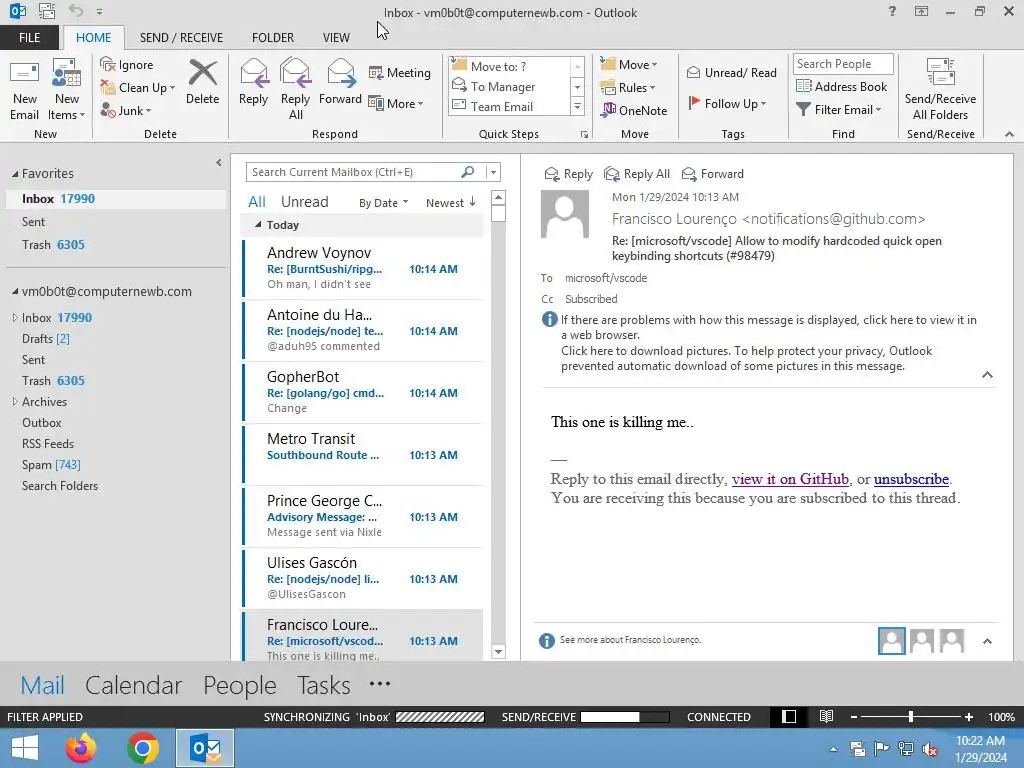Create a New Email message
This screenshot has width=1024, height=768.
pyautogui.click(x=24, y=90)
